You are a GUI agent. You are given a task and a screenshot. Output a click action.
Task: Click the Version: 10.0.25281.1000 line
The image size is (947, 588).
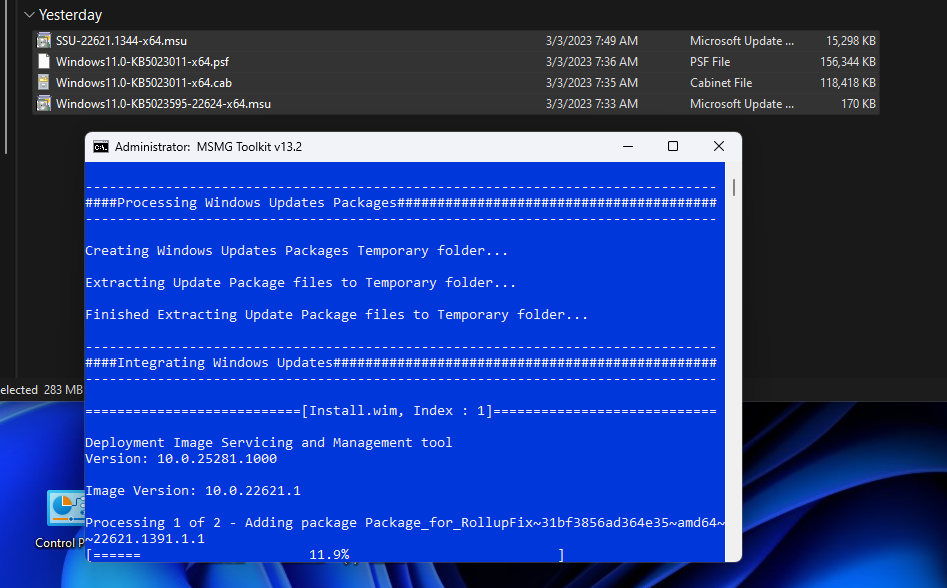tap(181, 459)
